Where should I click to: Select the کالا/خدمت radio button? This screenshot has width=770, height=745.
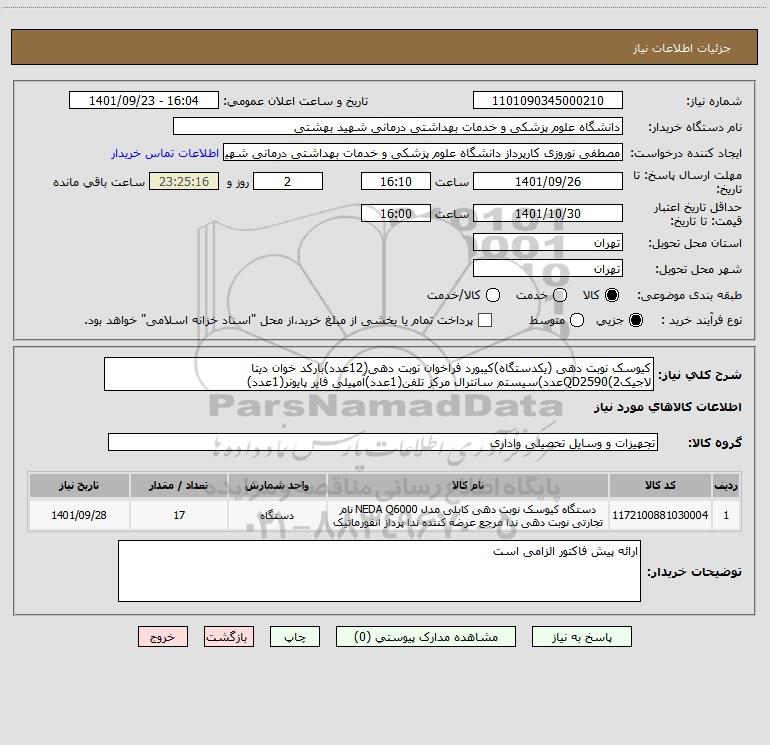[x=493, y=295]
